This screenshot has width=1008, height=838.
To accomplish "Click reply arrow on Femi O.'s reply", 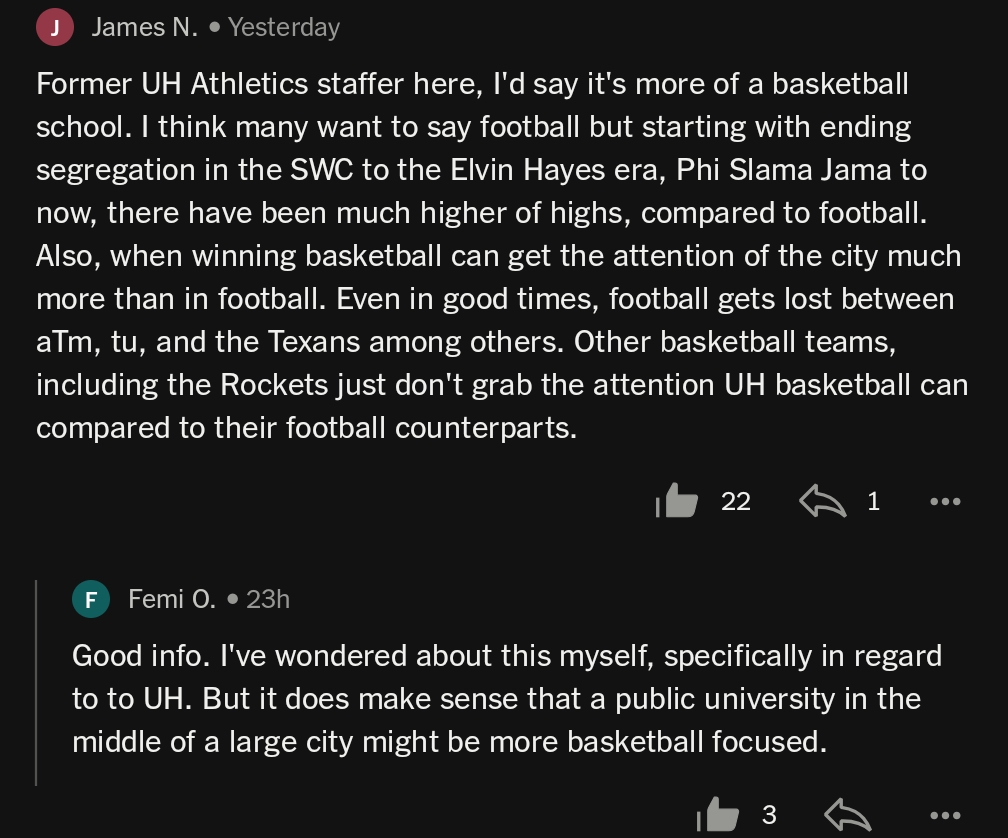I will tap(848, 814).
